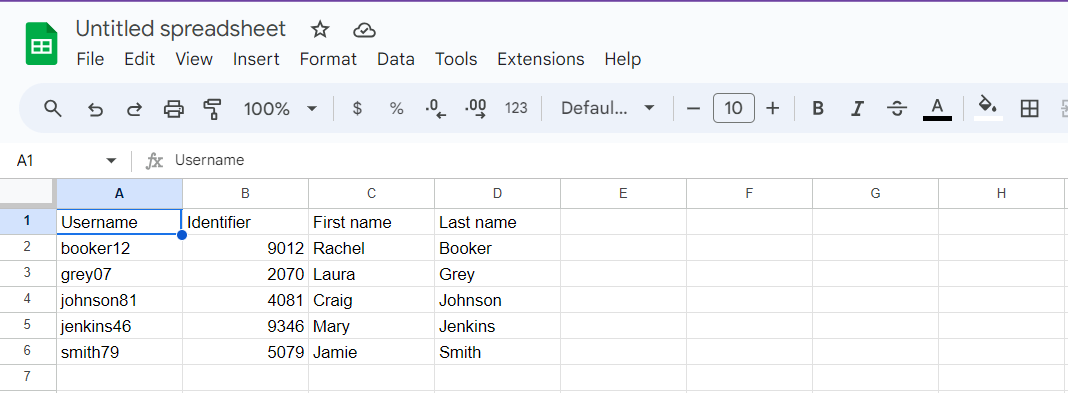Select row 1 header
Viewport: 1068px width, 393px height.
click(28, 221)
